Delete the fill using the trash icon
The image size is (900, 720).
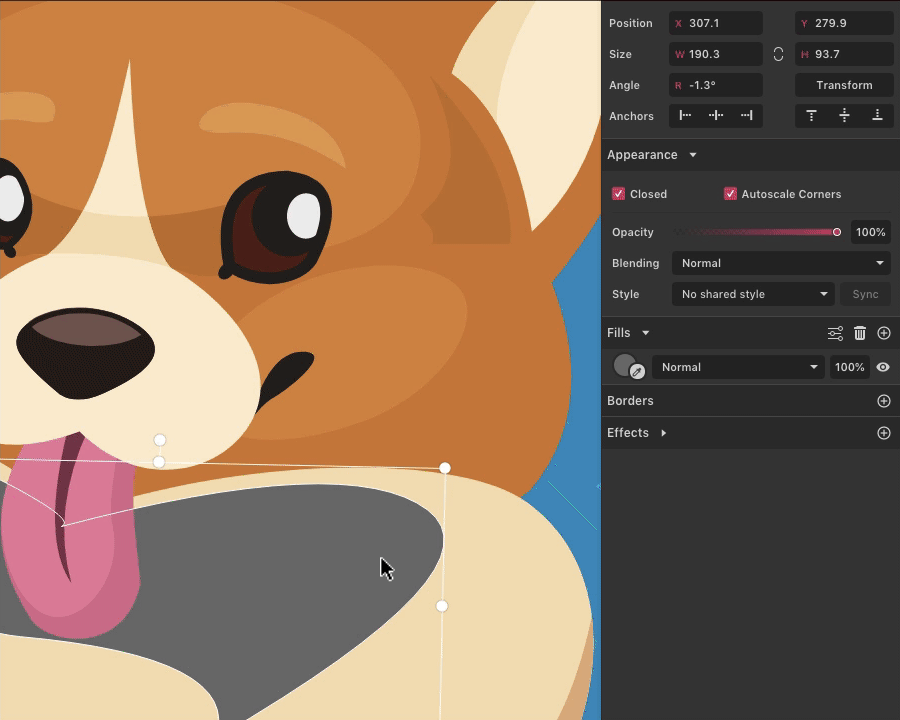pyautogui.click(x=860, y=333)
